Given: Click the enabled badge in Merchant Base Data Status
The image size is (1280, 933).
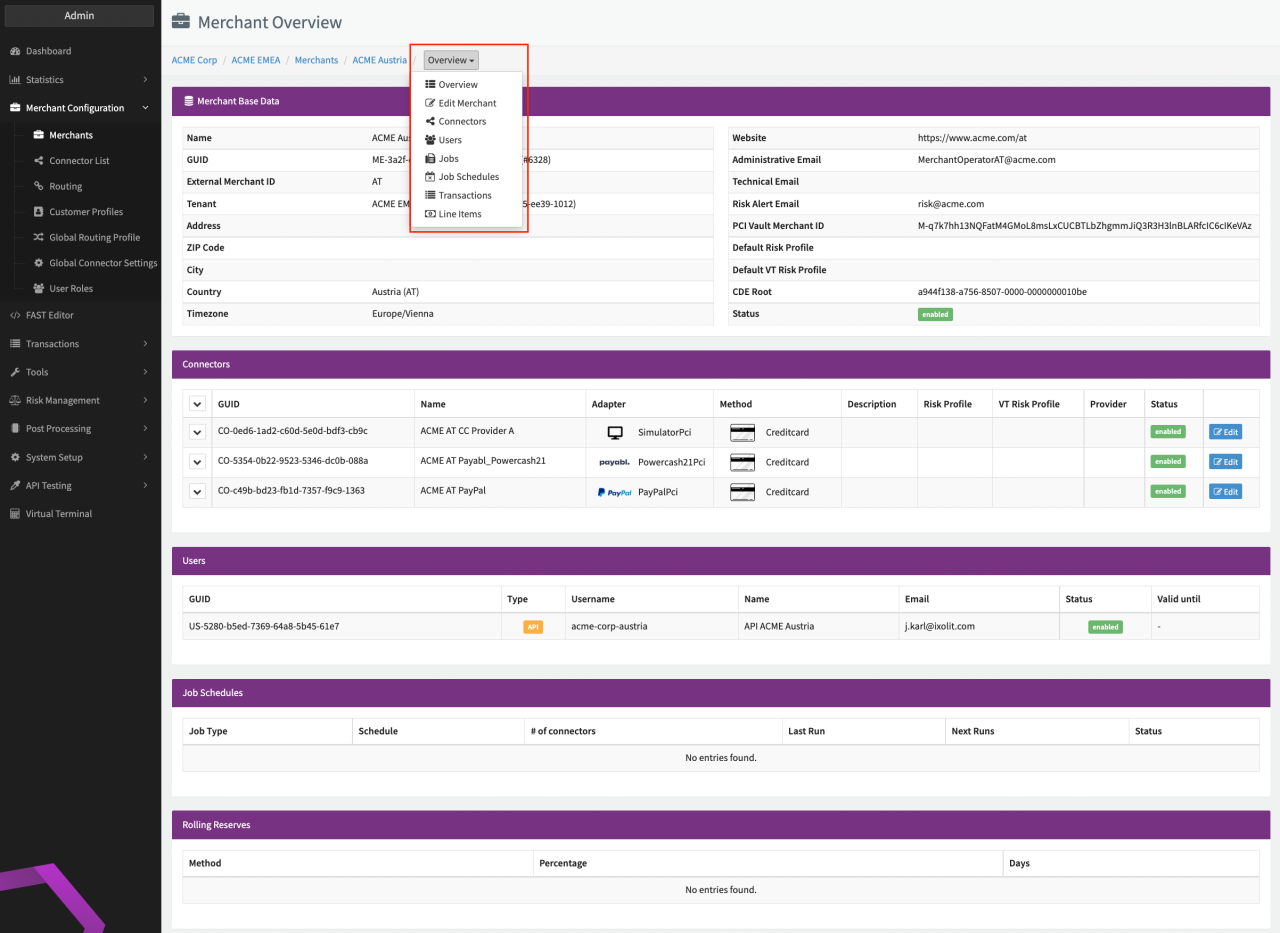Looking at the screenshot, I should (934, 313).
